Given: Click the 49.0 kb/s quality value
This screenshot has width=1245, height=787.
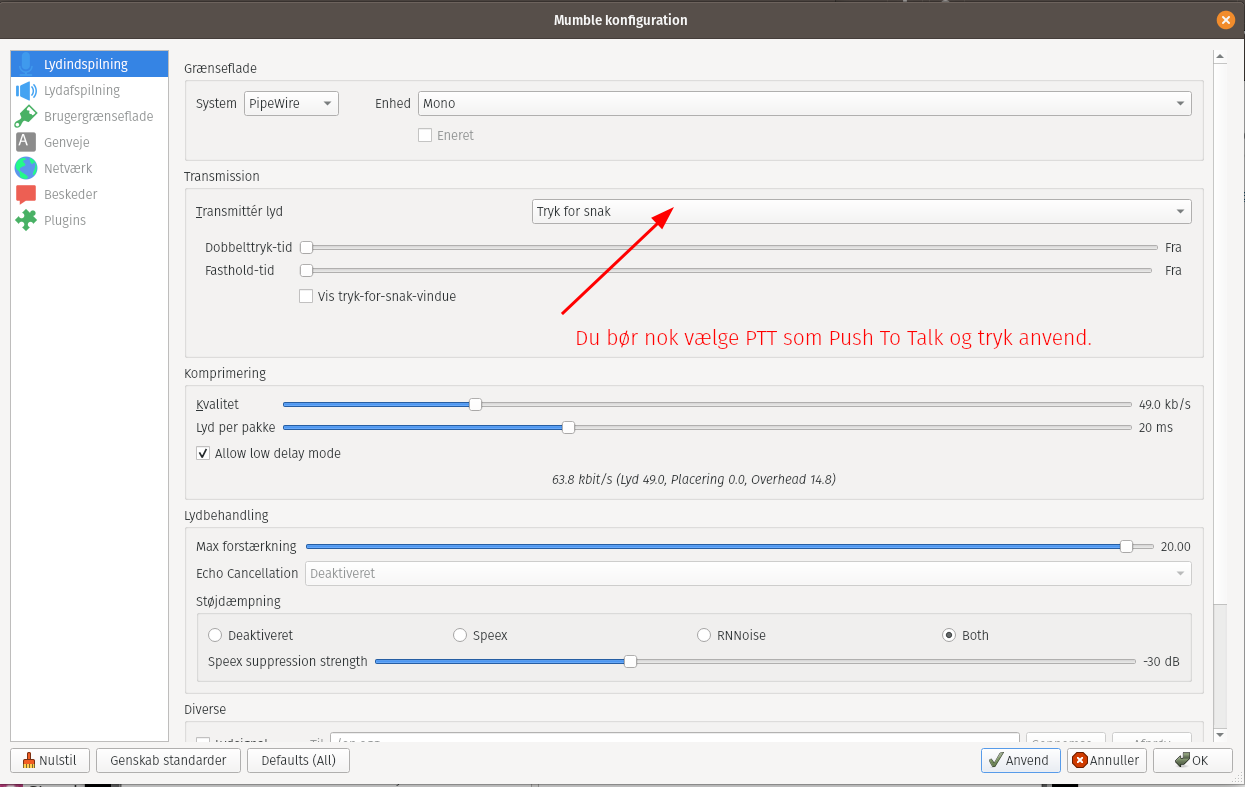Looking at the screenshot, I should click(1165, 404).
